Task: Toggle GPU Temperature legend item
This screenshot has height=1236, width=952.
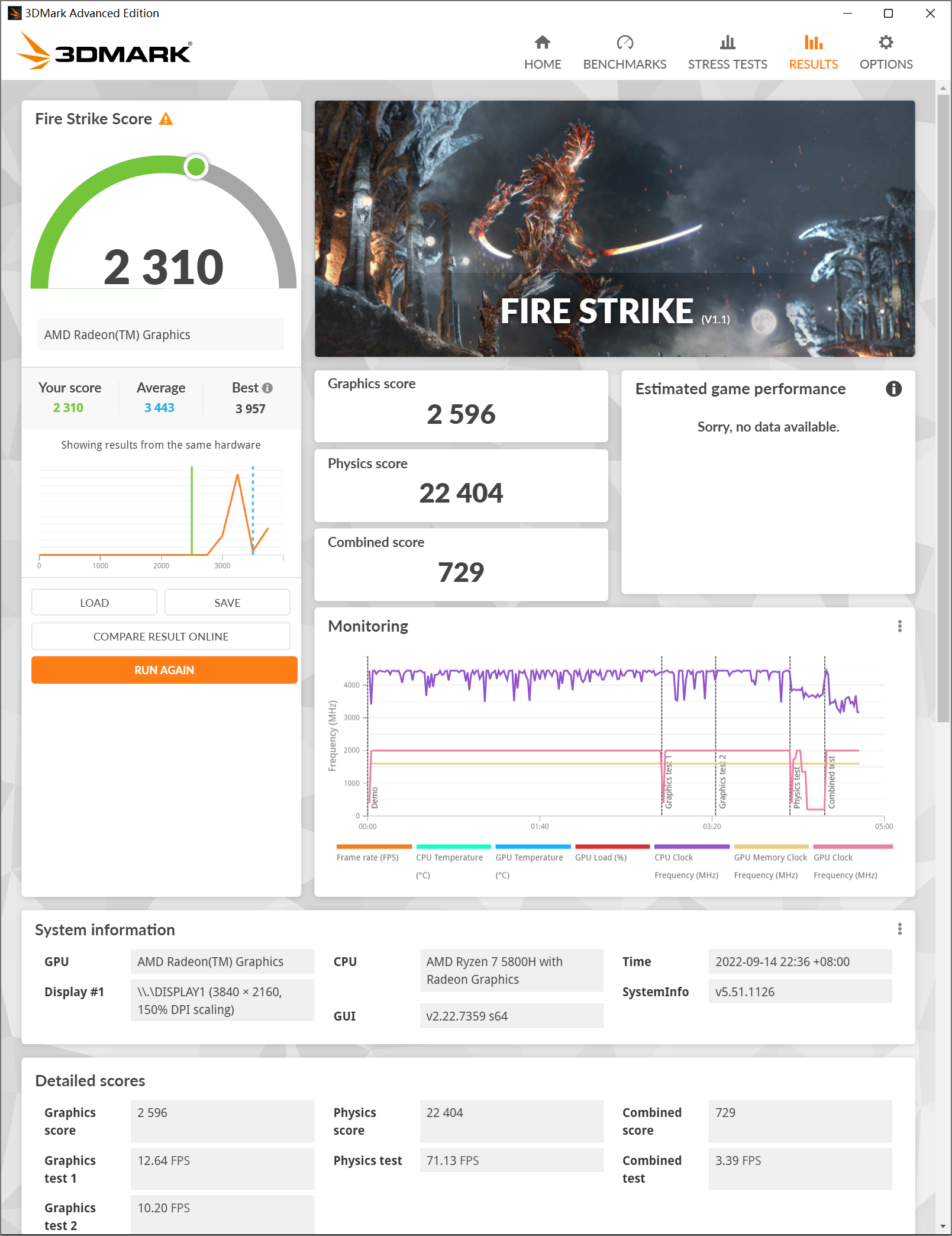Action: pos(533,862)
